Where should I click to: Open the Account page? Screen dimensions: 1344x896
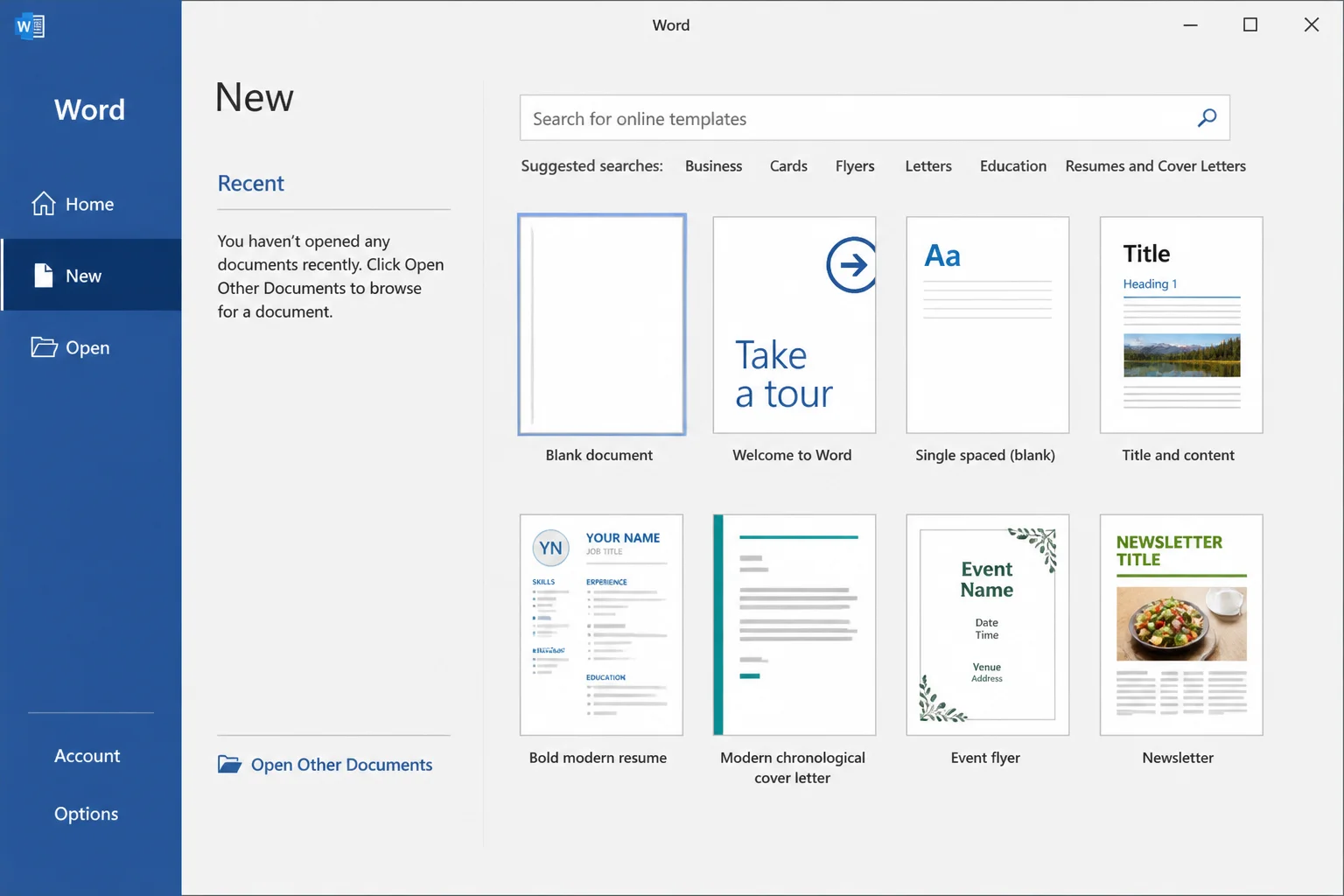pos(87,755)
